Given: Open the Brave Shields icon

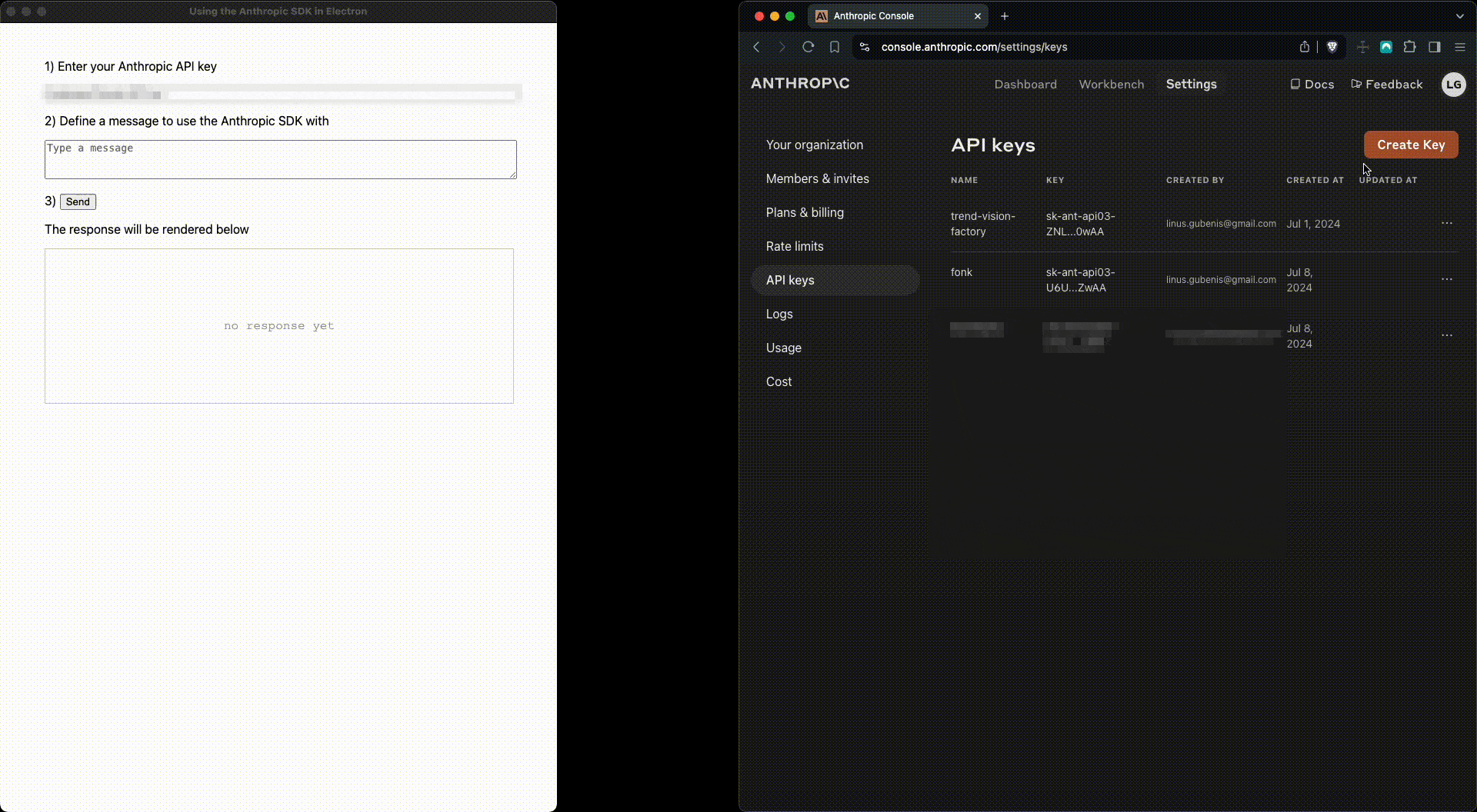Looking at the screenshot, I should 1332,47.
